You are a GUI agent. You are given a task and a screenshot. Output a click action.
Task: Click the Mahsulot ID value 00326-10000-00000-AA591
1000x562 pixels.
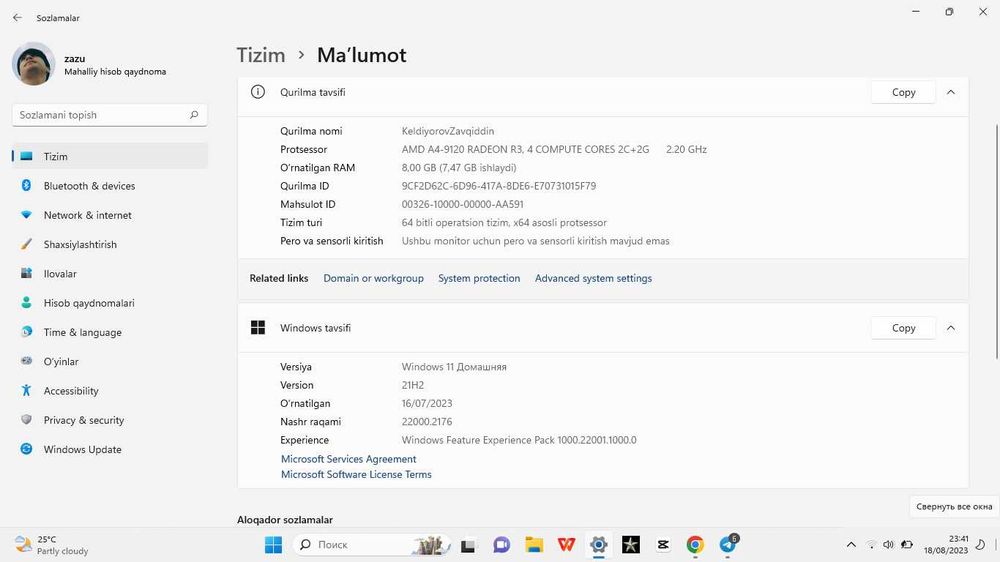pos(462,204)
